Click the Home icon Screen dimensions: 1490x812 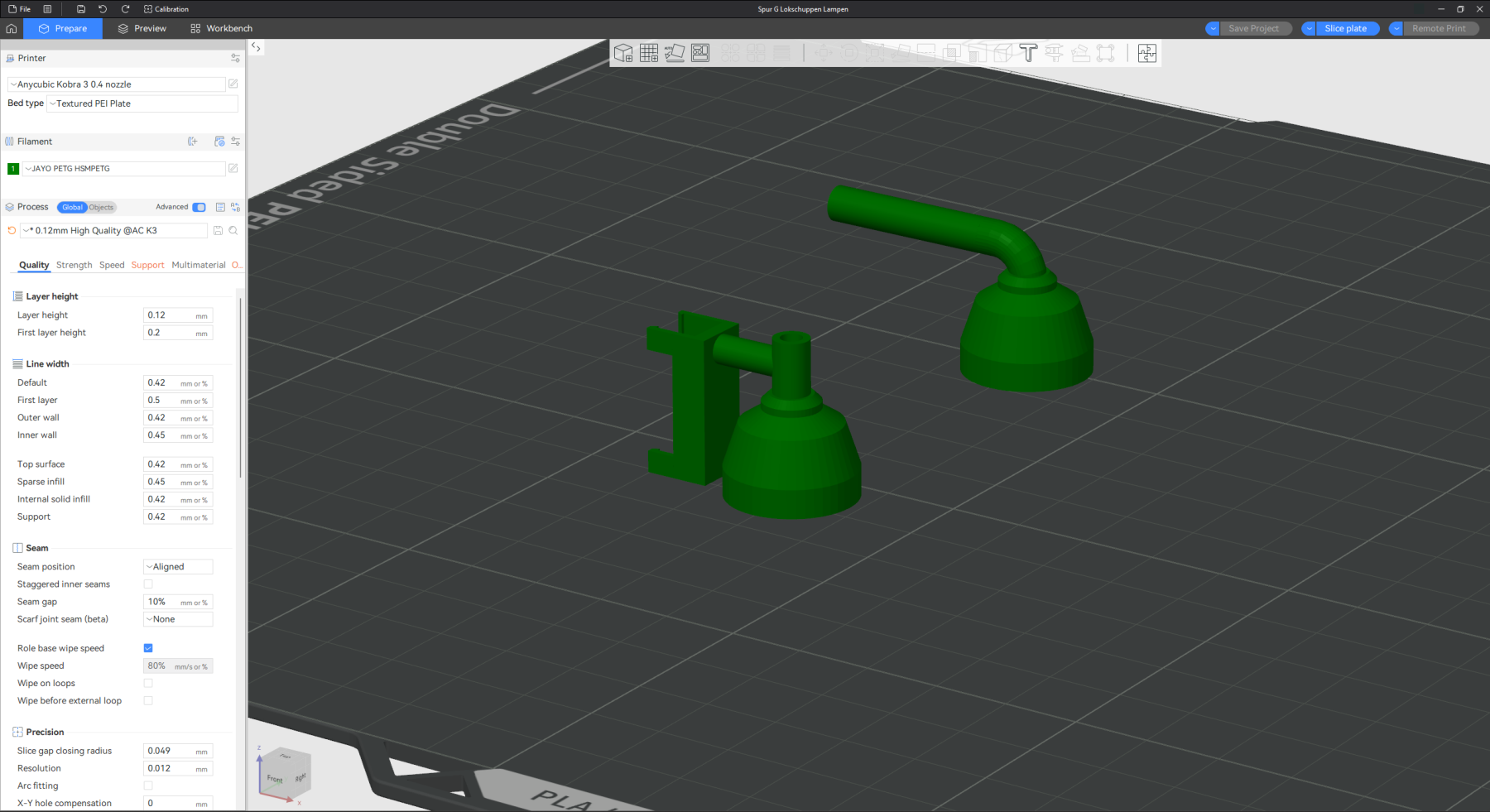pyautogui.click(x=12, y=28)
